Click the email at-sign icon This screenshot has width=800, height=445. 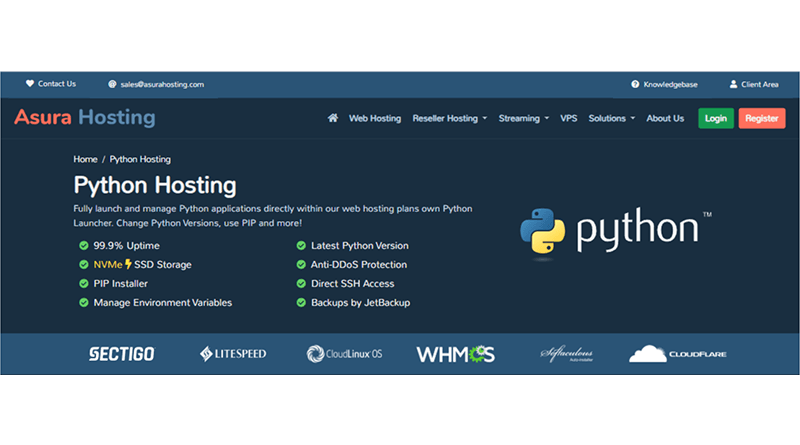112,84
